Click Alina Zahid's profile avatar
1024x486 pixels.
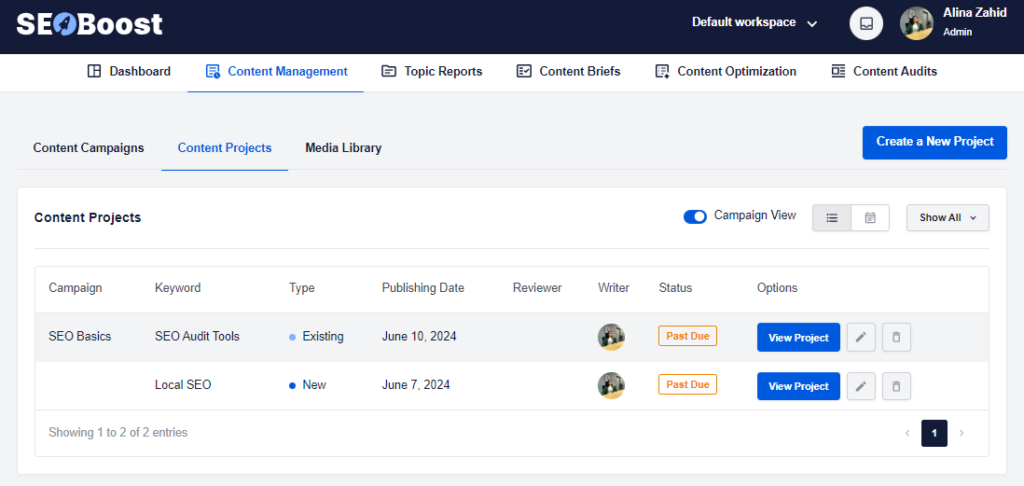click(x=916, y=24)
